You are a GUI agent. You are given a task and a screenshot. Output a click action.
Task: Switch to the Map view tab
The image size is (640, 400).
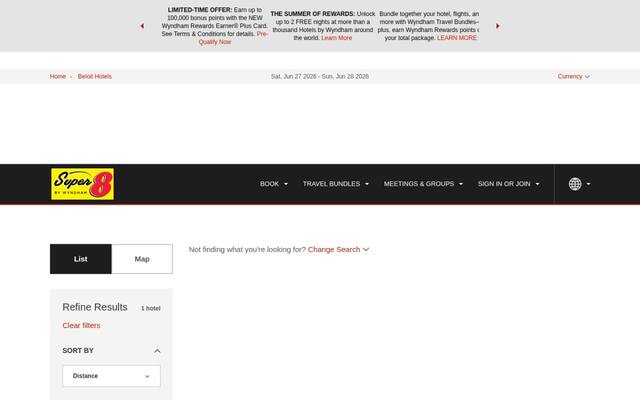coord(142,259)
